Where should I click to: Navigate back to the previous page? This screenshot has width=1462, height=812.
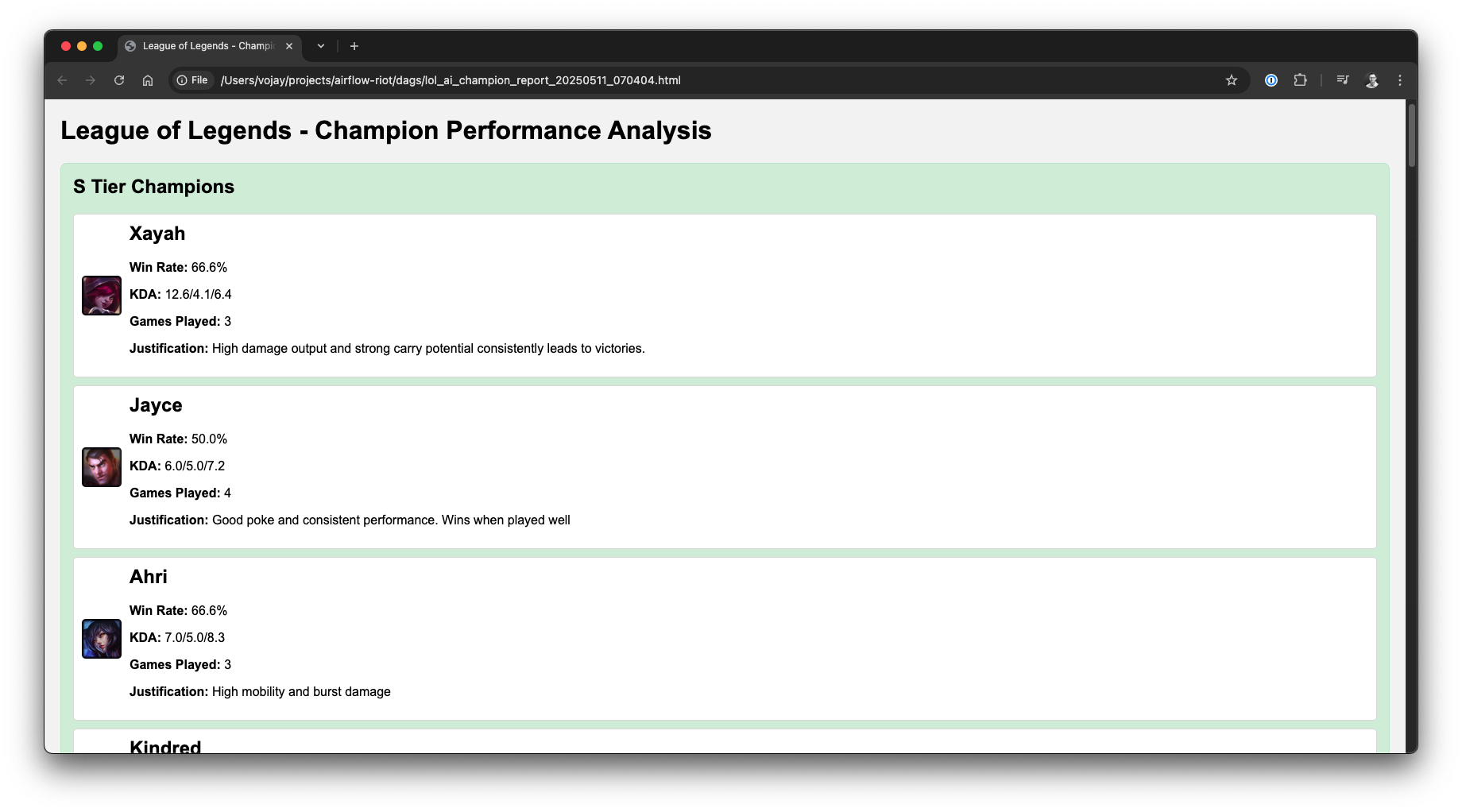pyautogui.click(x=62, y=80)
